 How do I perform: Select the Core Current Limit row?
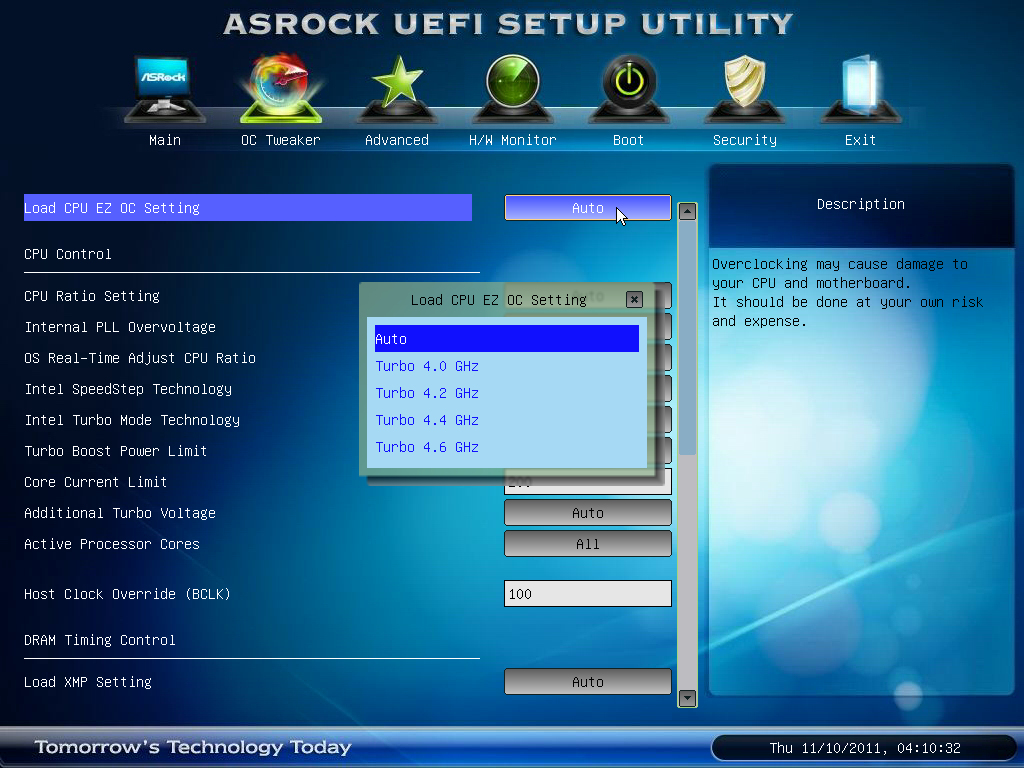coord(95,482)
